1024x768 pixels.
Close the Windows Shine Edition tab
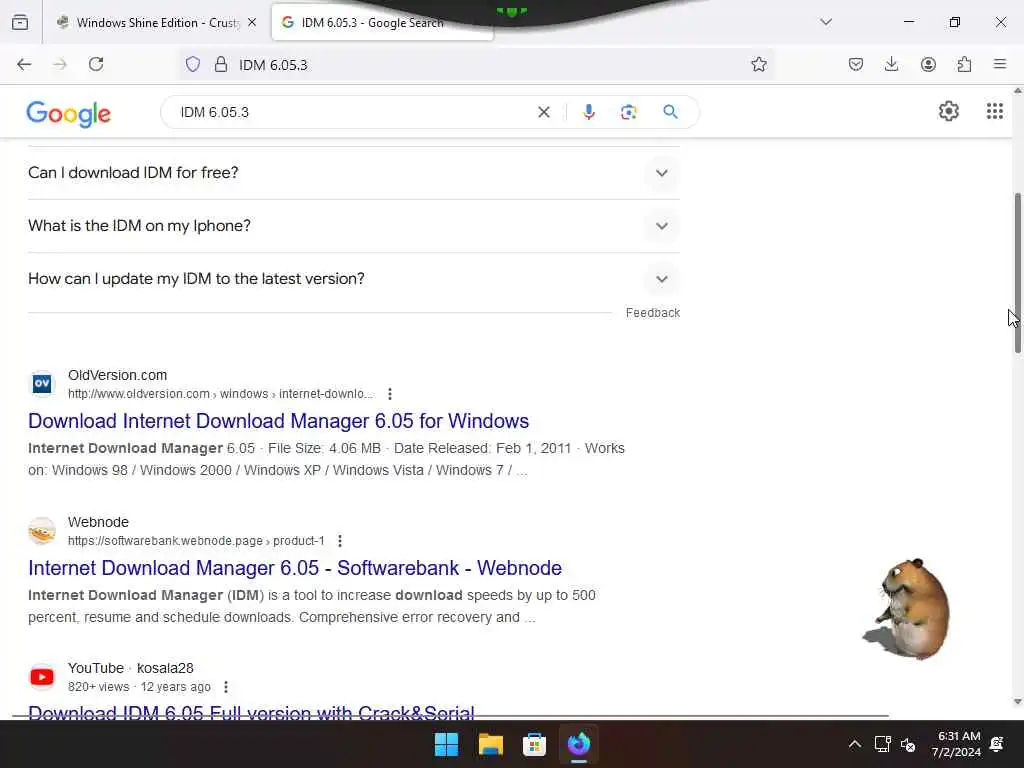pos(252,22)
